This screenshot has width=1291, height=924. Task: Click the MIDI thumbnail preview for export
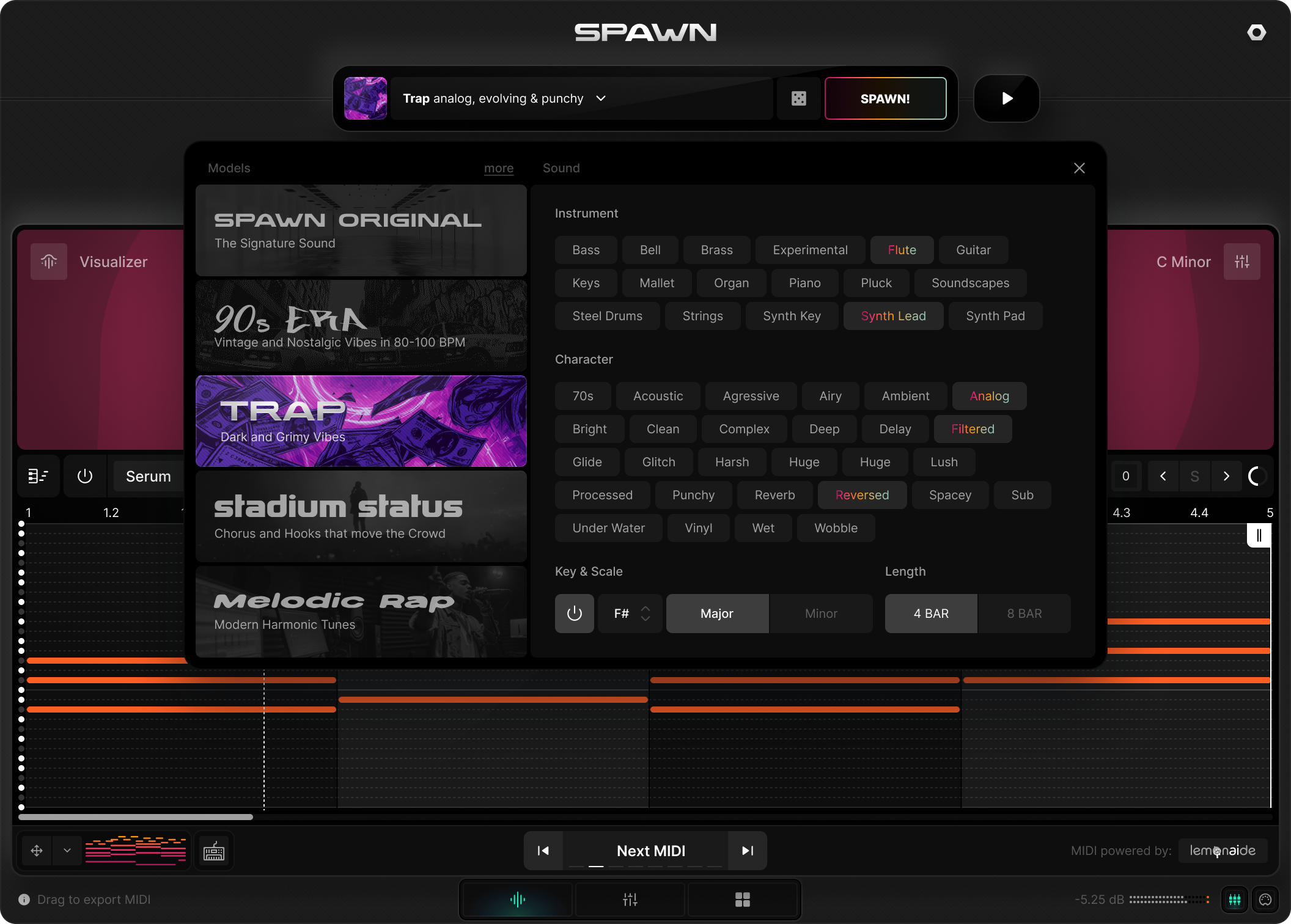point(136,851)
